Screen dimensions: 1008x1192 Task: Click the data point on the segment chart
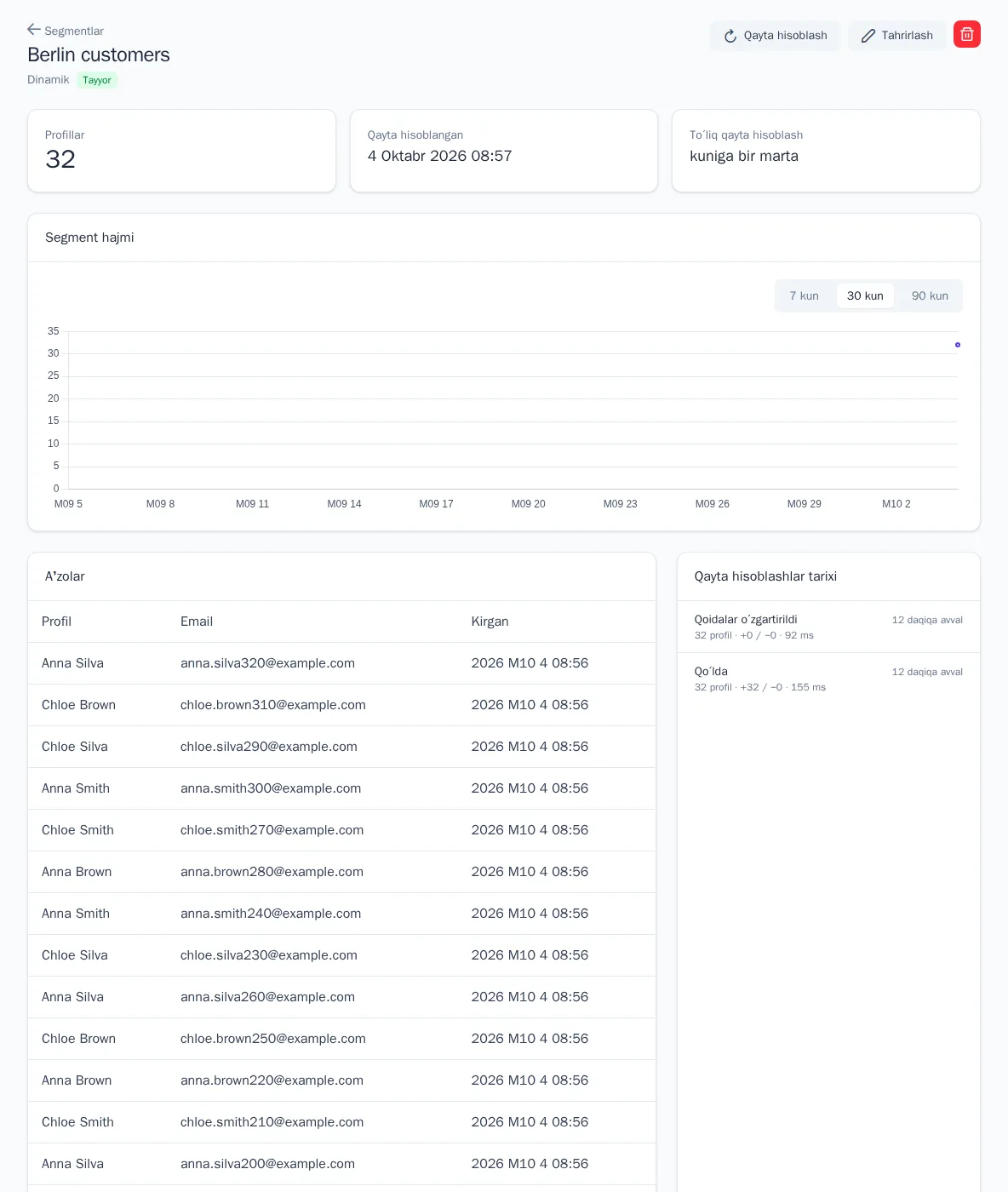(958, 345)
